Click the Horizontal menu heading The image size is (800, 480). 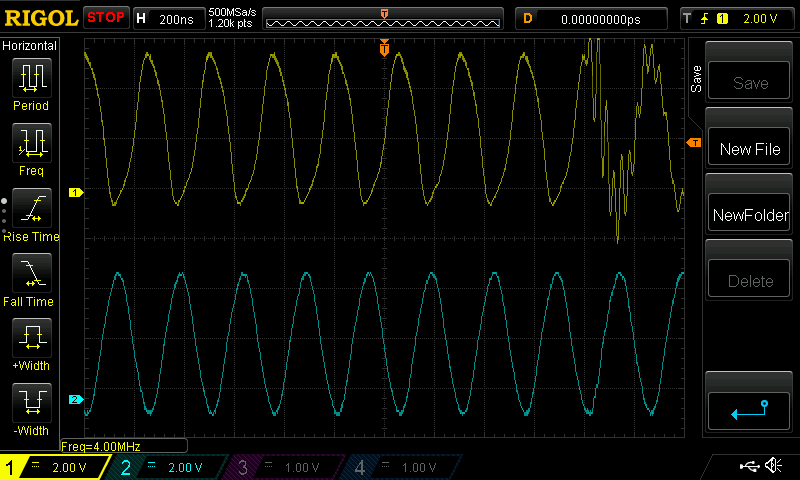pyautogui.click(x=30, y=46)
